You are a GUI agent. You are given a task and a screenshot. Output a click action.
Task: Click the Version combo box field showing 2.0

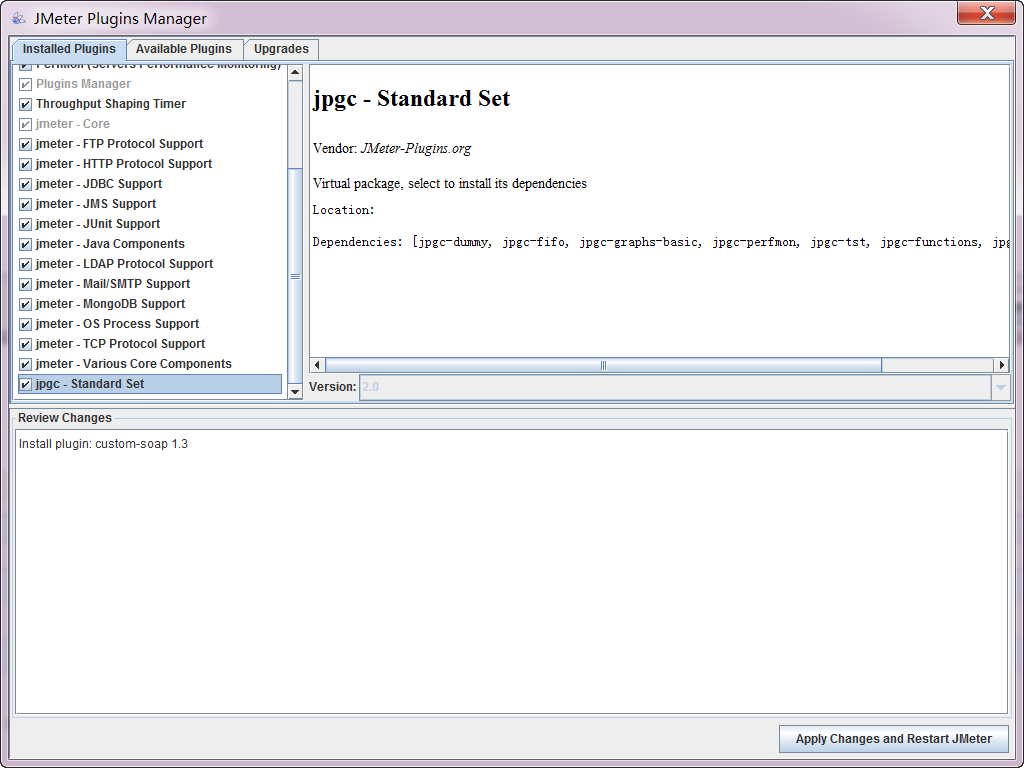pyautogui.click(x=675, y=387)
